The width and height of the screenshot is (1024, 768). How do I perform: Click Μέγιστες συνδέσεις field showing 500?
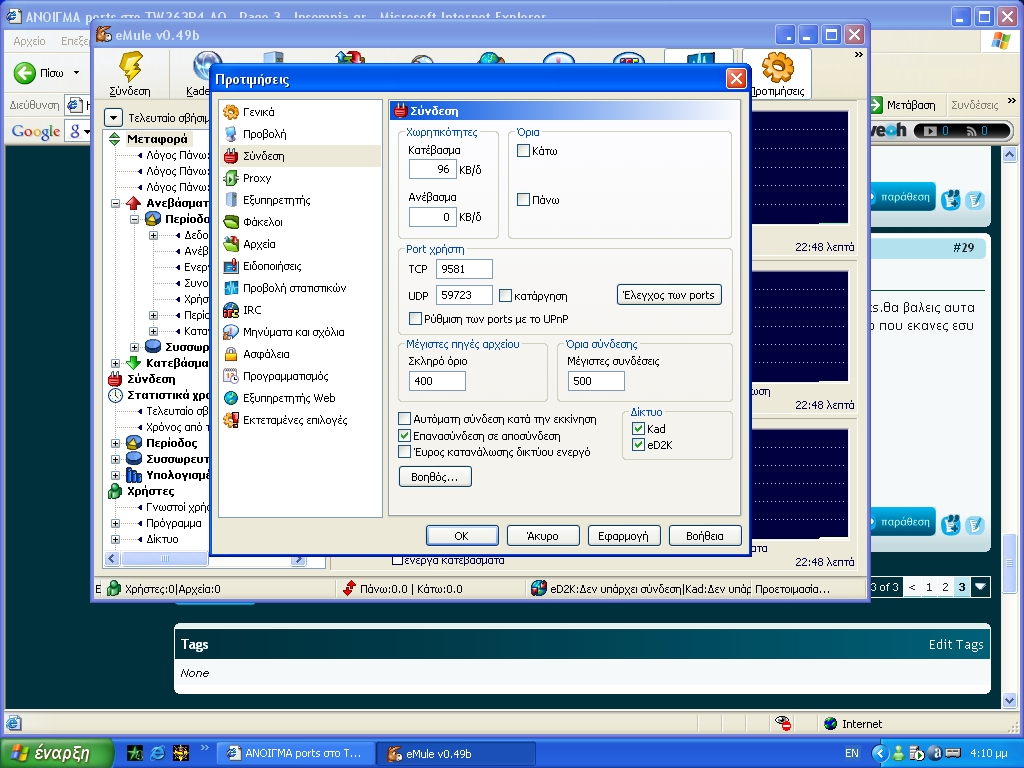tap(596, 381)
